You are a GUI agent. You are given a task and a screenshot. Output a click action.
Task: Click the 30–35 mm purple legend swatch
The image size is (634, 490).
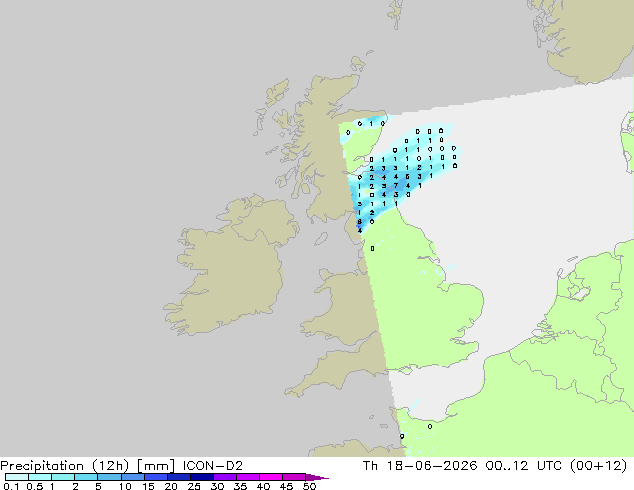pyautogui.click(x=225, y=477)
